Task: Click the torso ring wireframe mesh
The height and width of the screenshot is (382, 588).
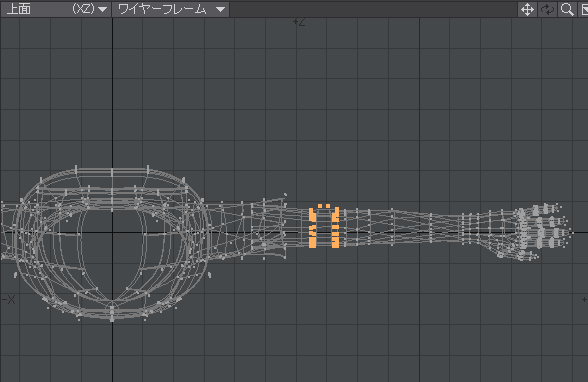Action: [x=111, y=243]
